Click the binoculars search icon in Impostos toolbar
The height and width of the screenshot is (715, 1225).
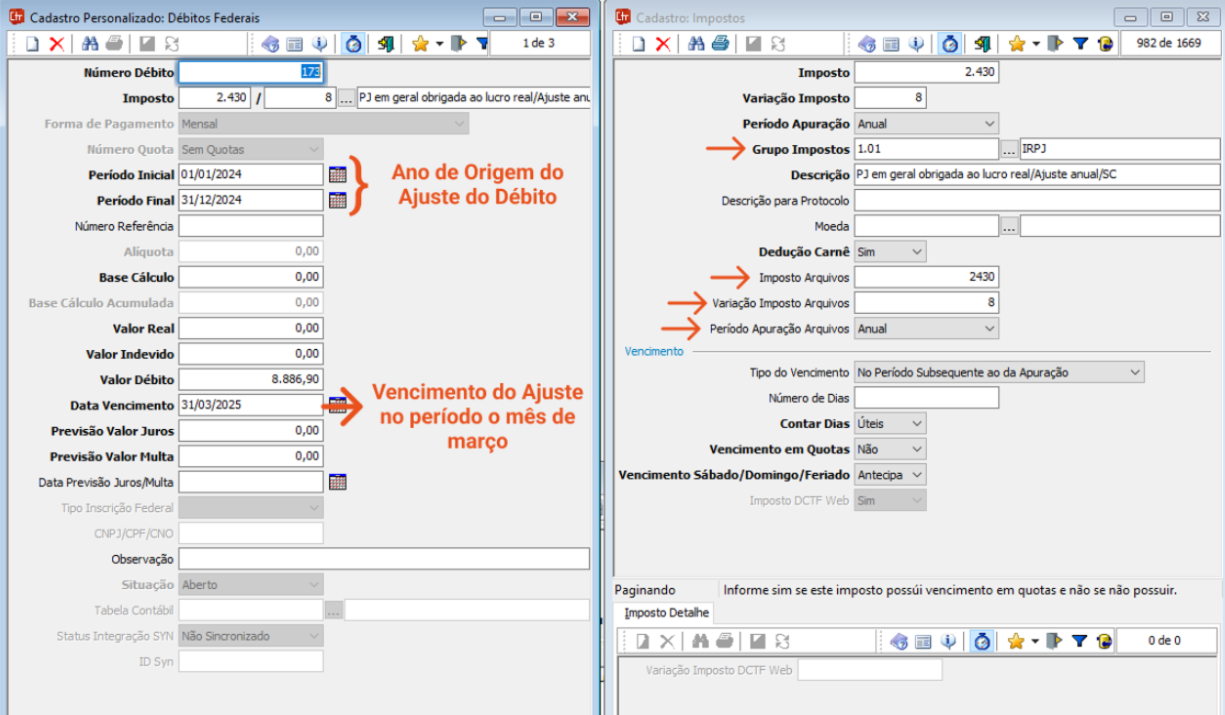(693, 44)
